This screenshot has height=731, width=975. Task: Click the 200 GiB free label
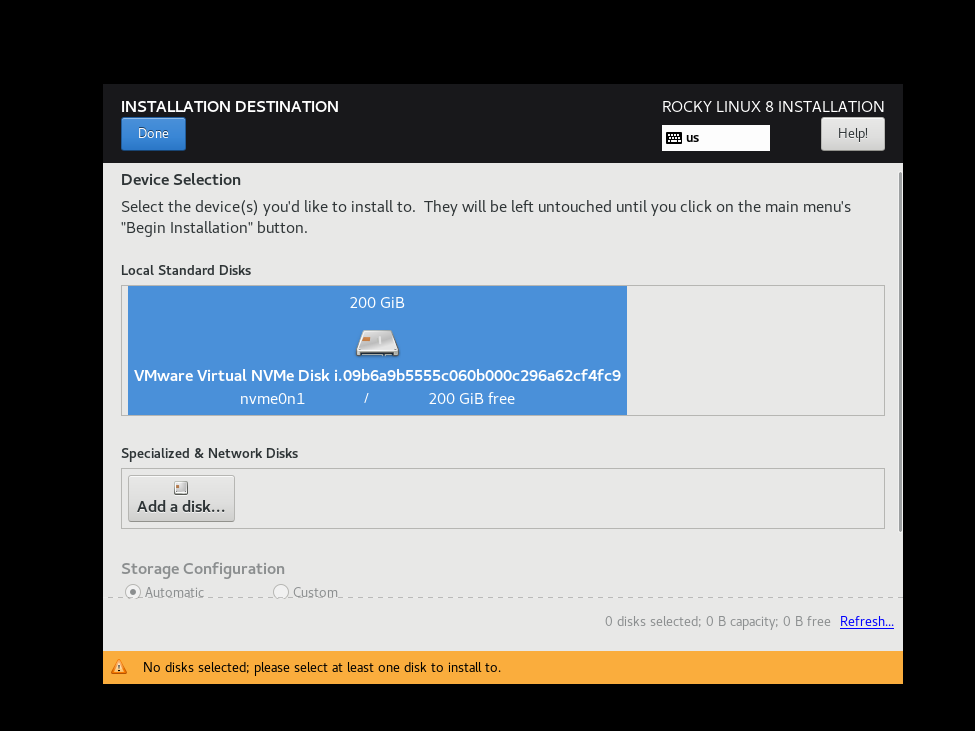471,399
